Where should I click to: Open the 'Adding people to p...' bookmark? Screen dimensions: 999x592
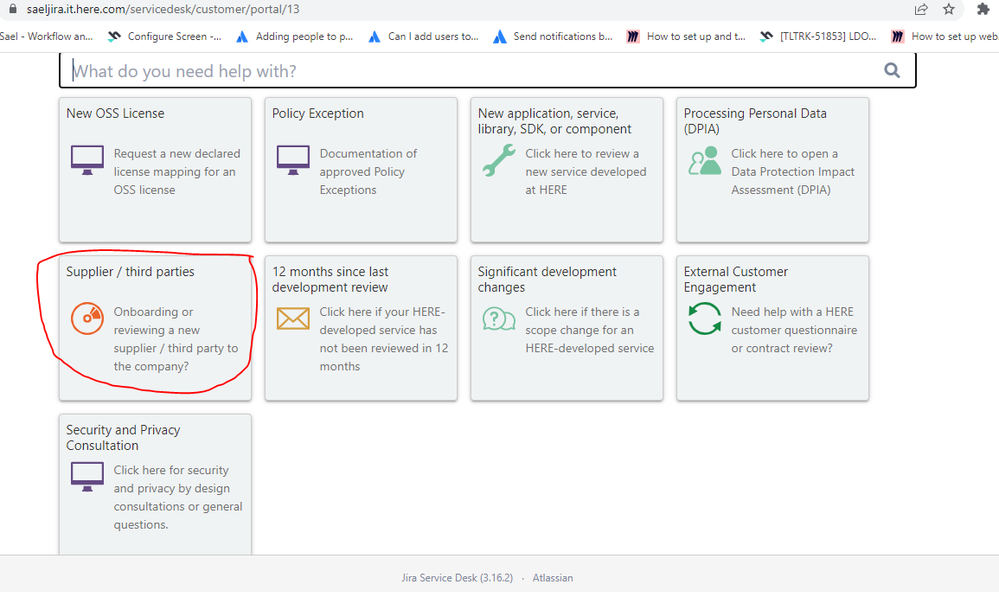click(294, 36)
